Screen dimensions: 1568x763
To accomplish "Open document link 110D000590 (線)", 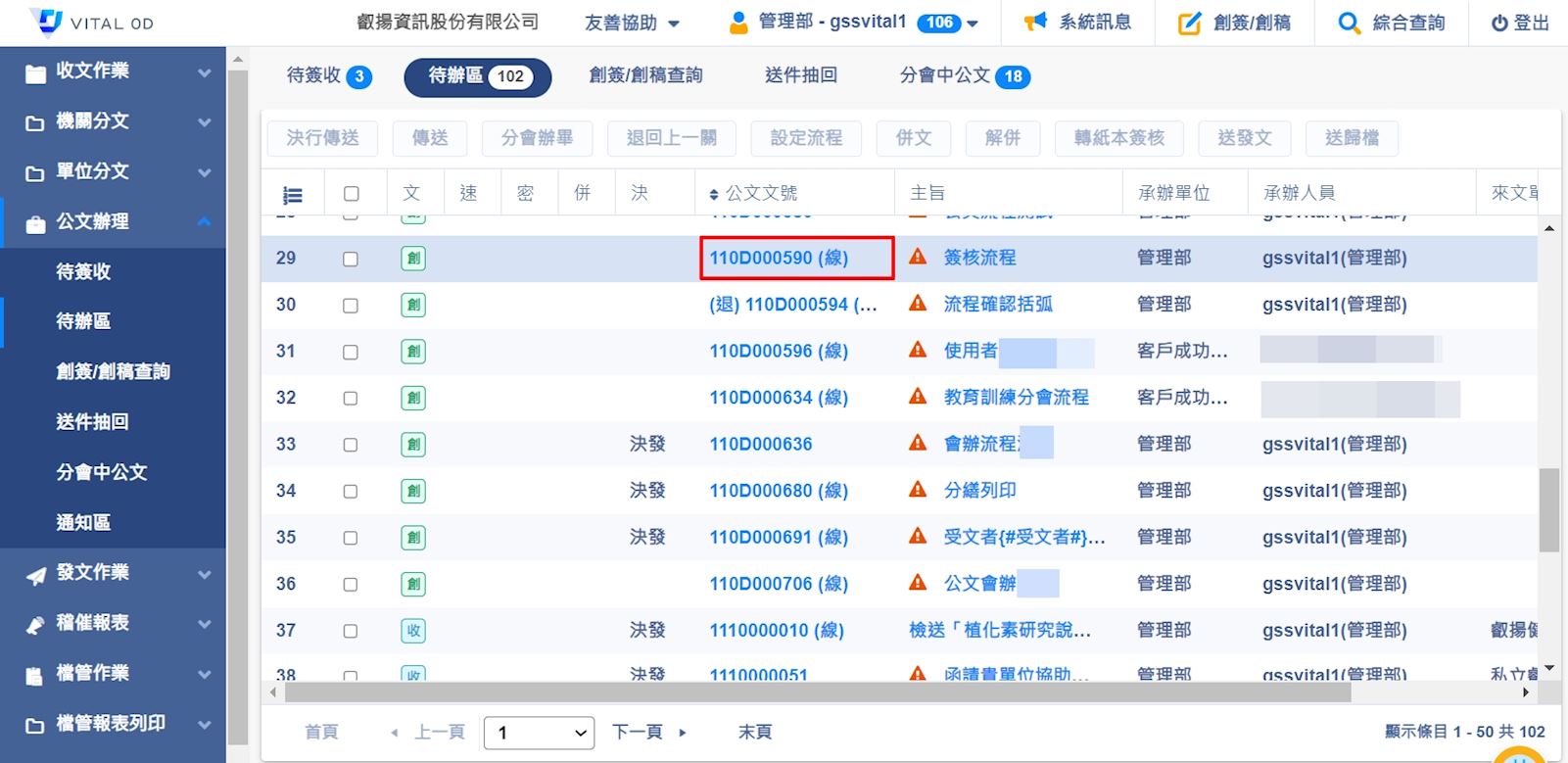I will [x=779, y=258].
